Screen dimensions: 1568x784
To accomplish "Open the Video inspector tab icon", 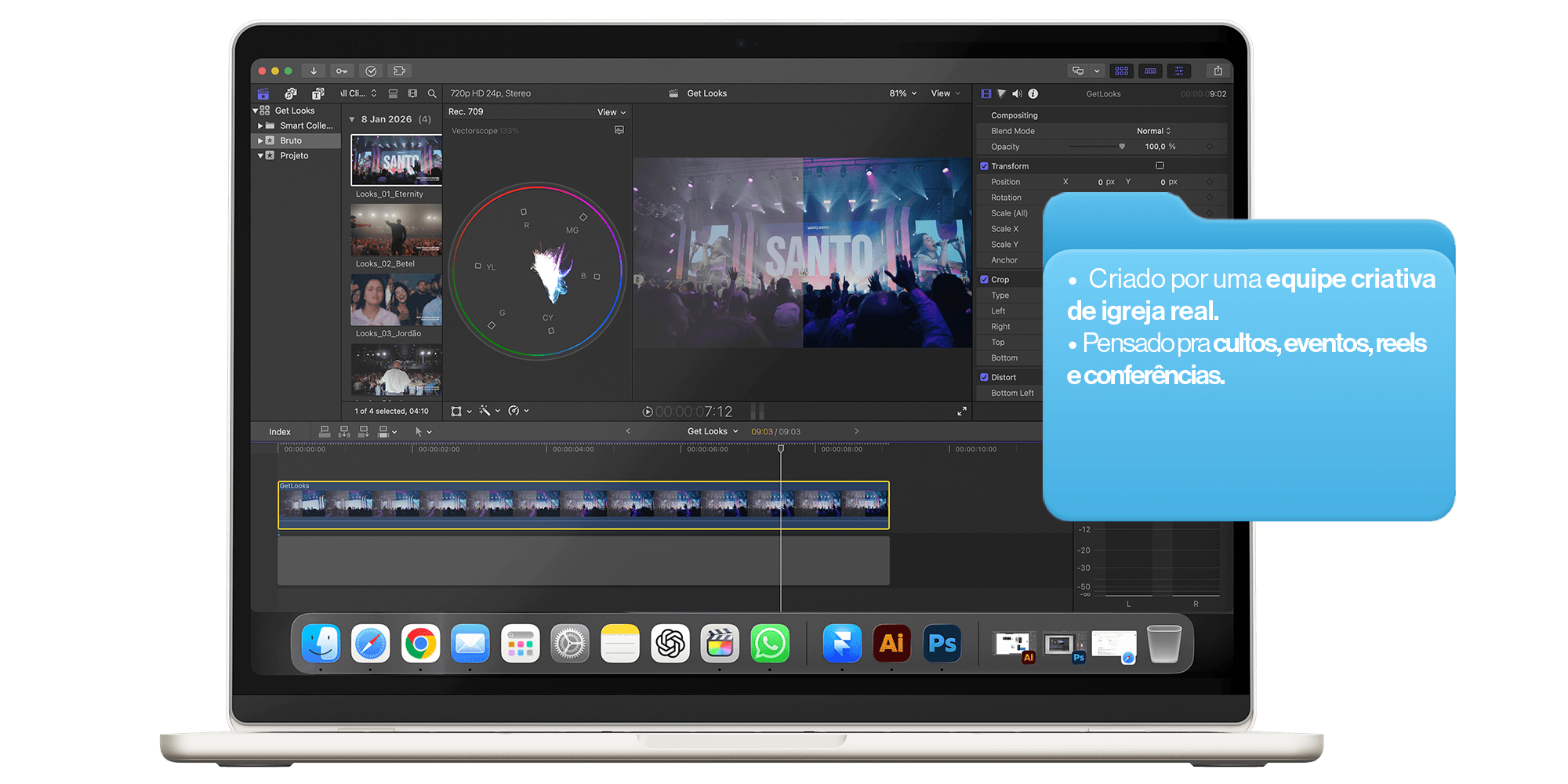I will point(986,93).
